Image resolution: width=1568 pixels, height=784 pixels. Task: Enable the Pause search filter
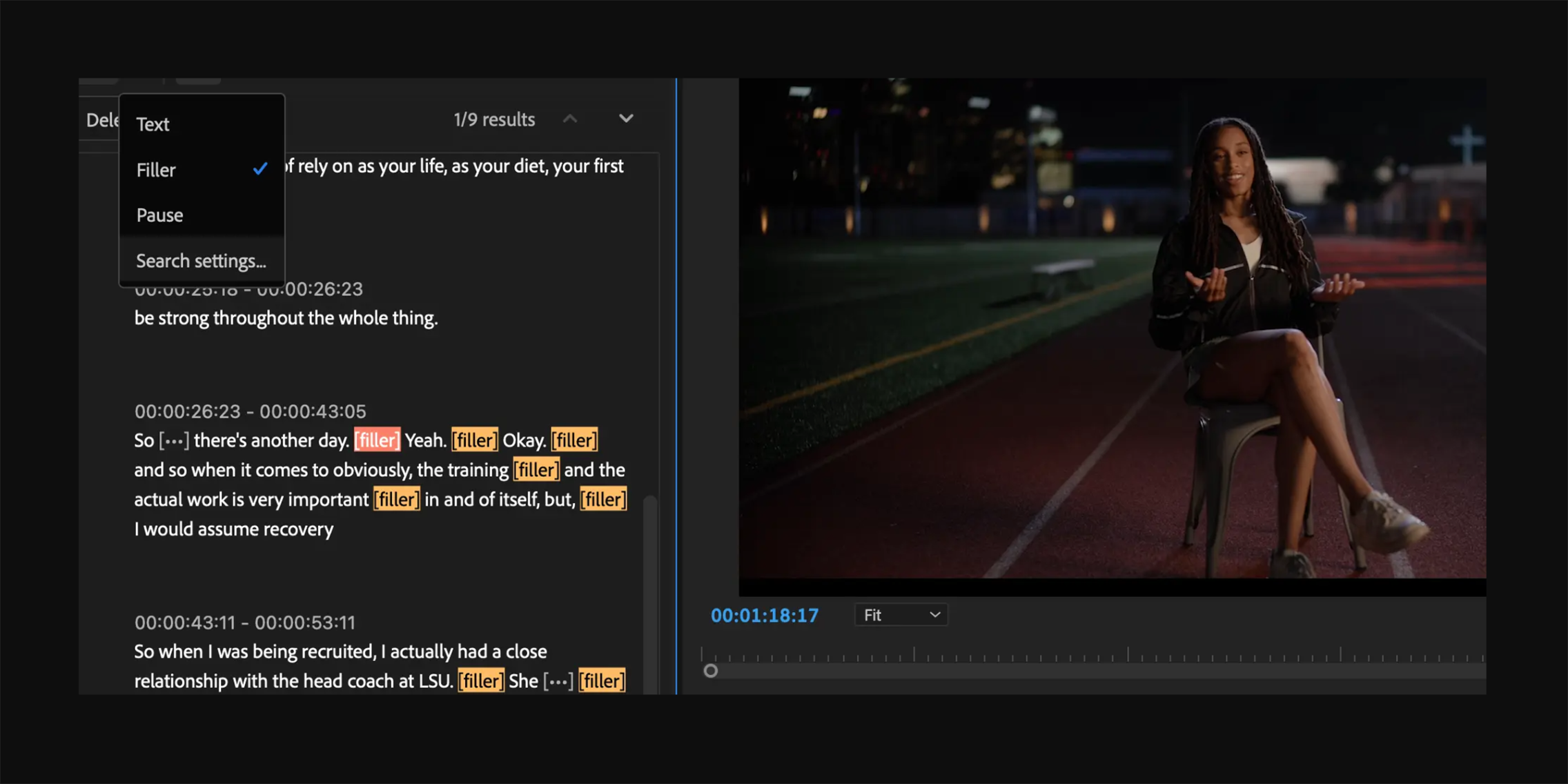[x=159, y=215]
